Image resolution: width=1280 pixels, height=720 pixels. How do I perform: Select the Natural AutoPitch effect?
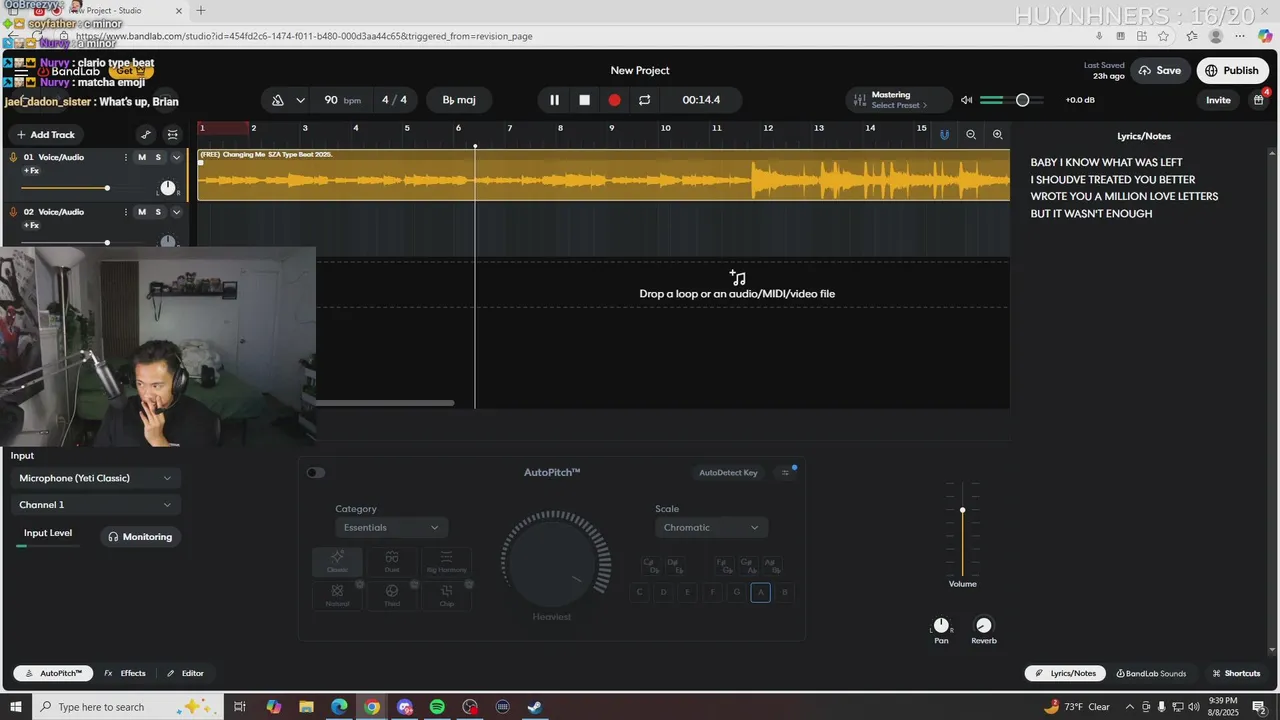click(337, 595)
